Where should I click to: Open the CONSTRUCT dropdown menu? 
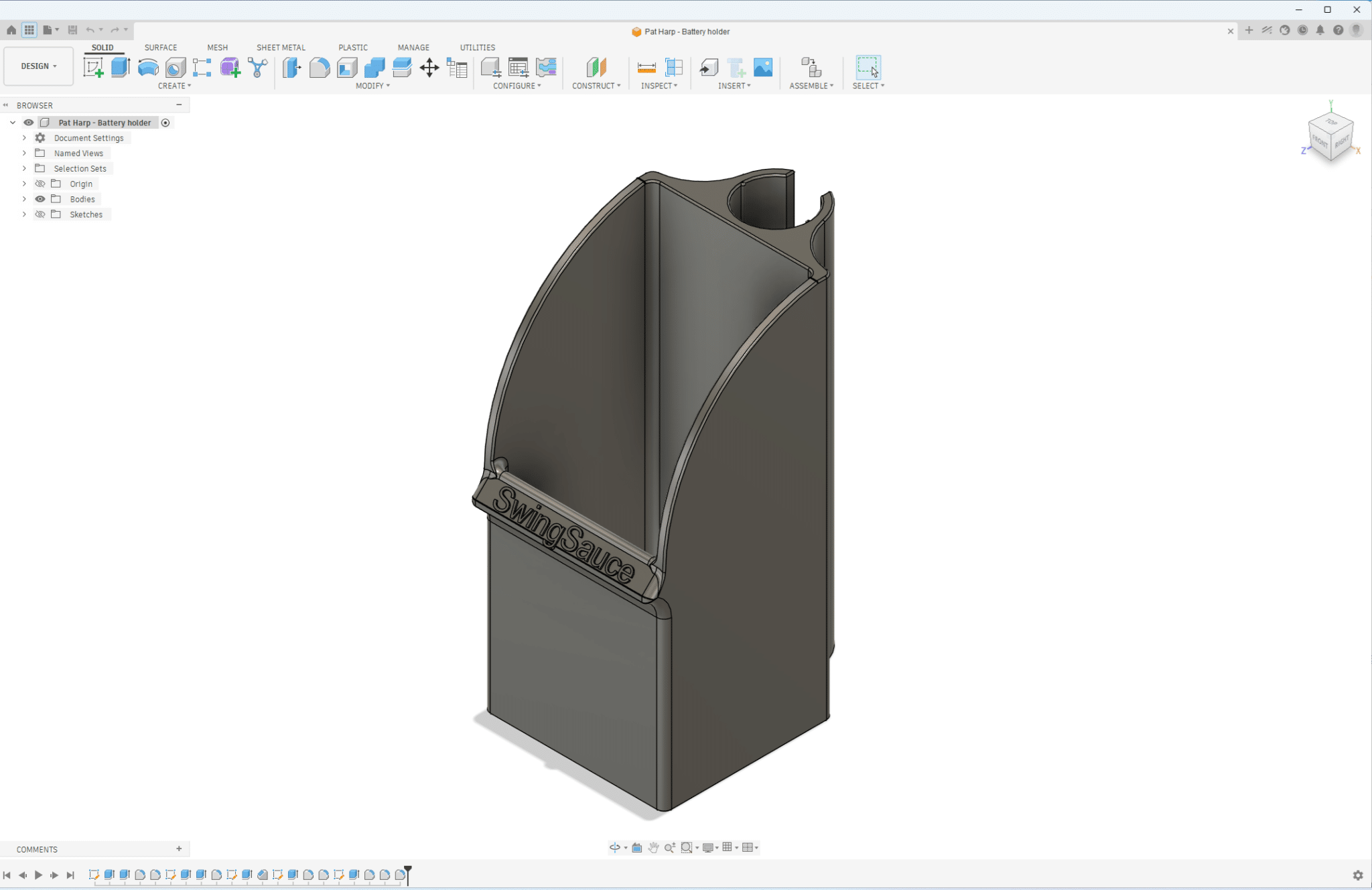pos(596,86)
